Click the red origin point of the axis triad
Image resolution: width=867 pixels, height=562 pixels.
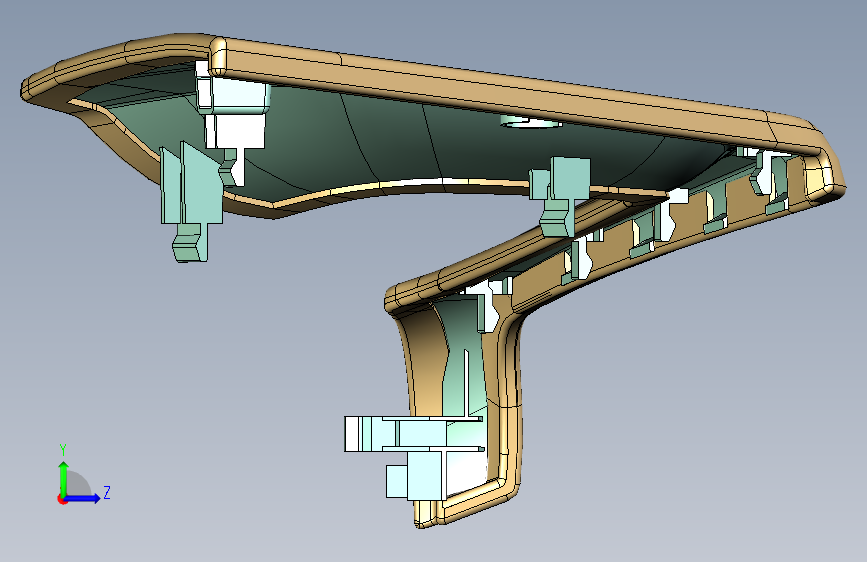point(61,499)
